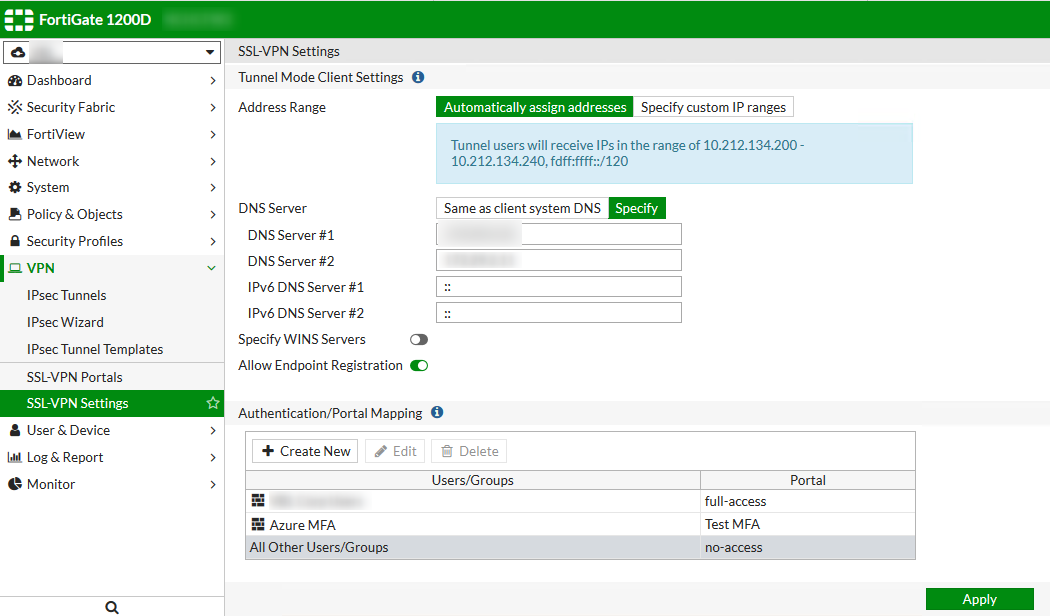The width and height of the screenshot is (1050, 616).
Task: Open the sidebar search magnifier
Action: pos(112,607)
